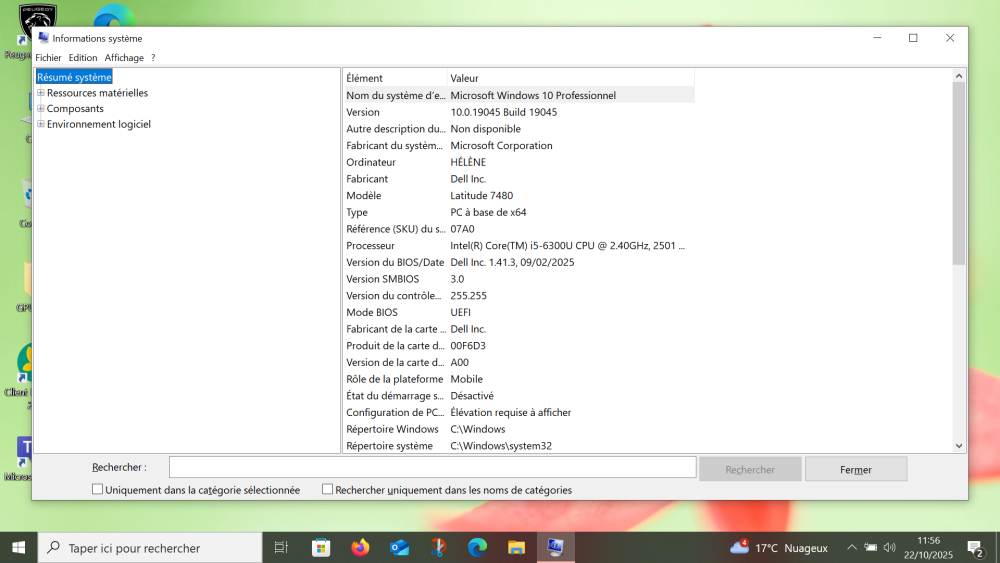Open the Affichage menu
The height and width of the screenshot is (563, 1000).
point(124,58)
